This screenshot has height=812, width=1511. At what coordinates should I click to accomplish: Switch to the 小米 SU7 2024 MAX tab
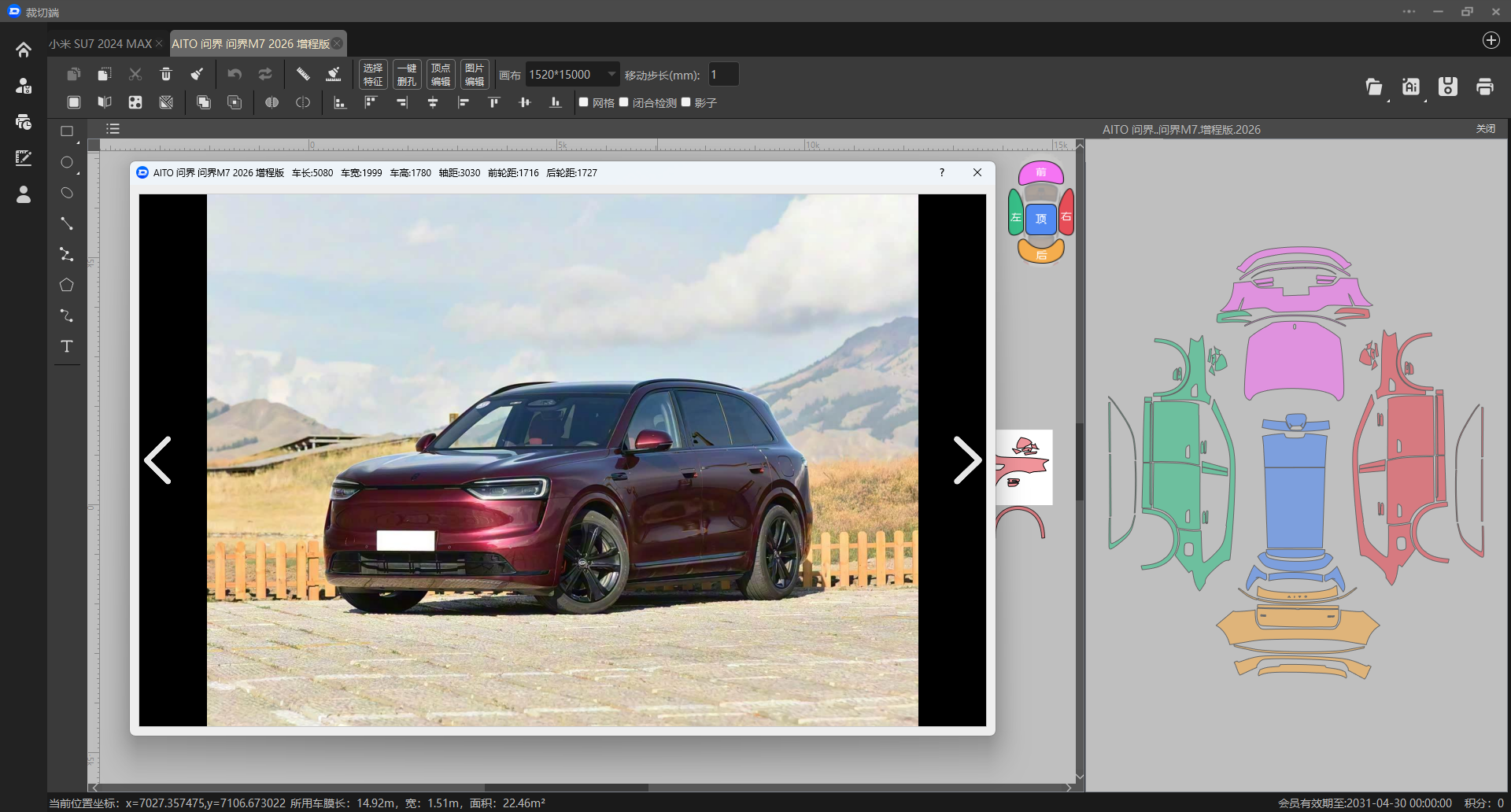[100, 44]
